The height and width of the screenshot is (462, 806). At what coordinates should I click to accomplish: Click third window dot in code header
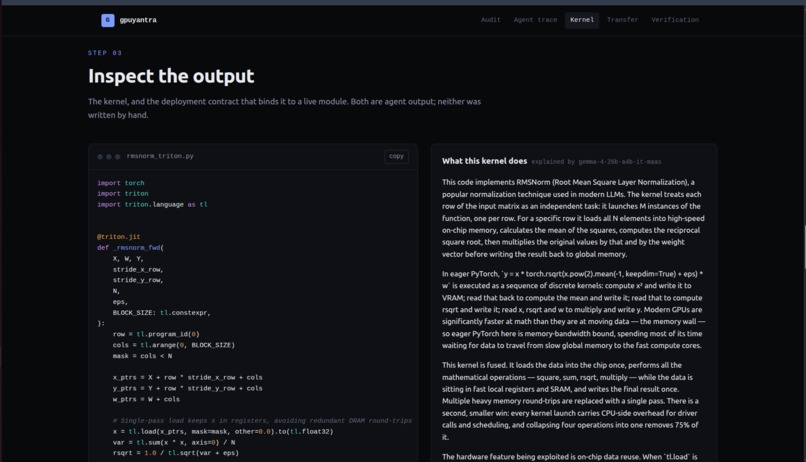[x=117, y=157]
